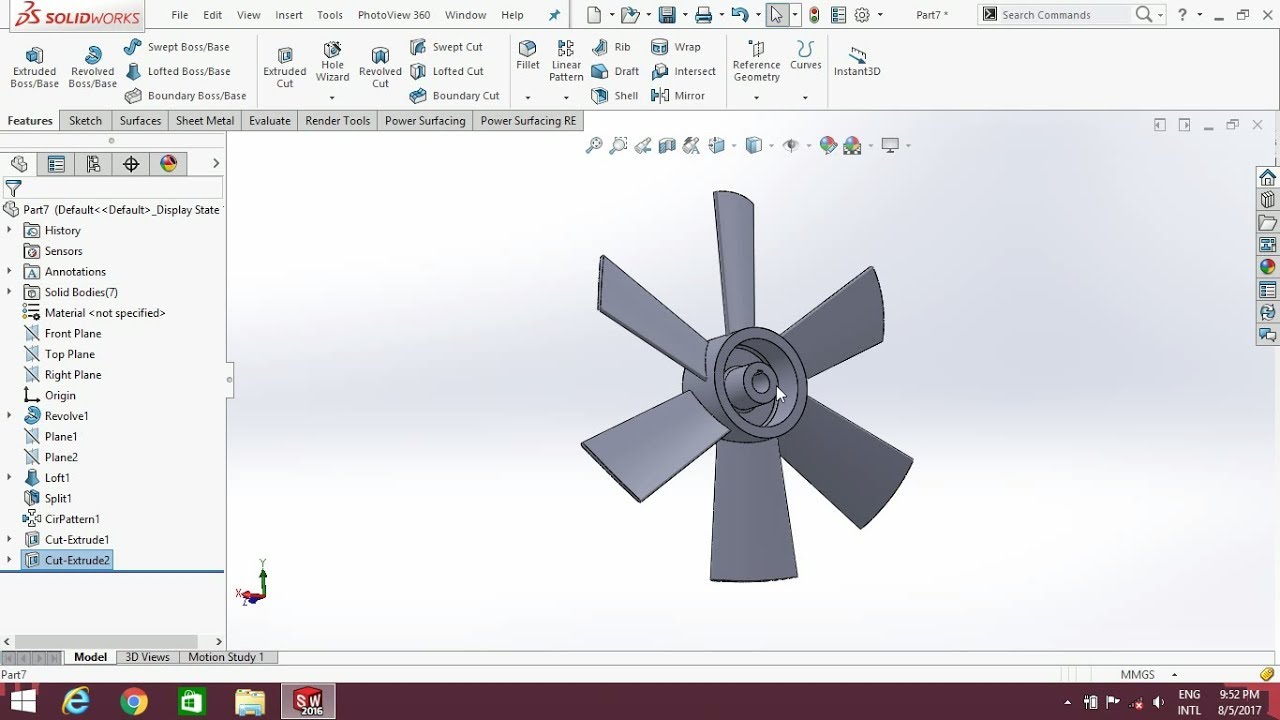Select the Revolved Boss/Base tool

[92, 66]
